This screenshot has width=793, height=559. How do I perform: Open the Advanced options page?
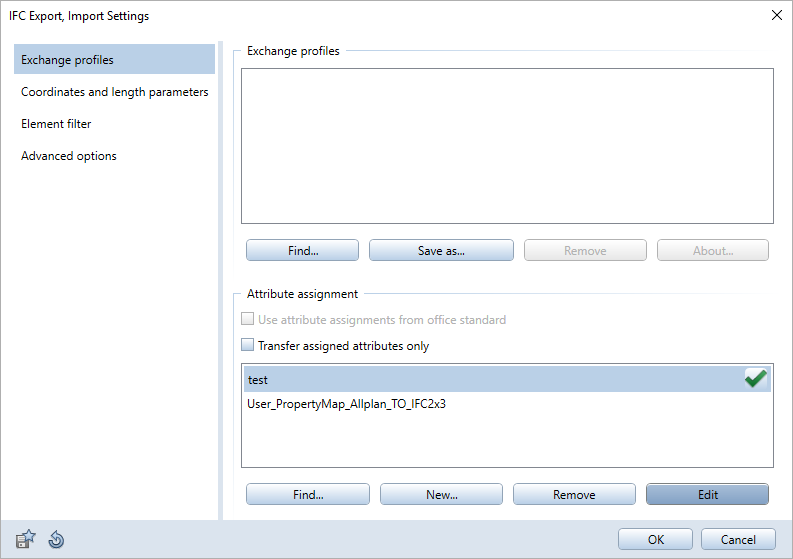point(69,156)
